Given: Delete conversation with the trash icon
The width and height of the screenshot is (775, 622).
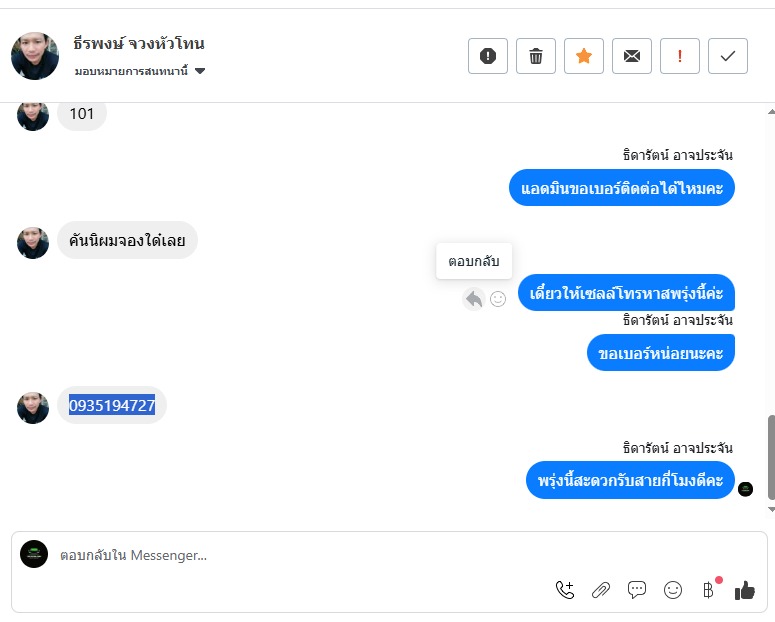Looking at the screenshot, I should point(536,56).
